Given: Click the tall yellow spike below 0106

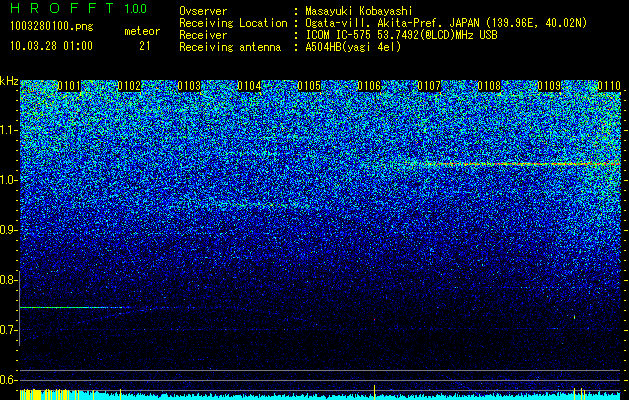Looking at the screenshot, I should pyautogui.click(x=374, y=392).
